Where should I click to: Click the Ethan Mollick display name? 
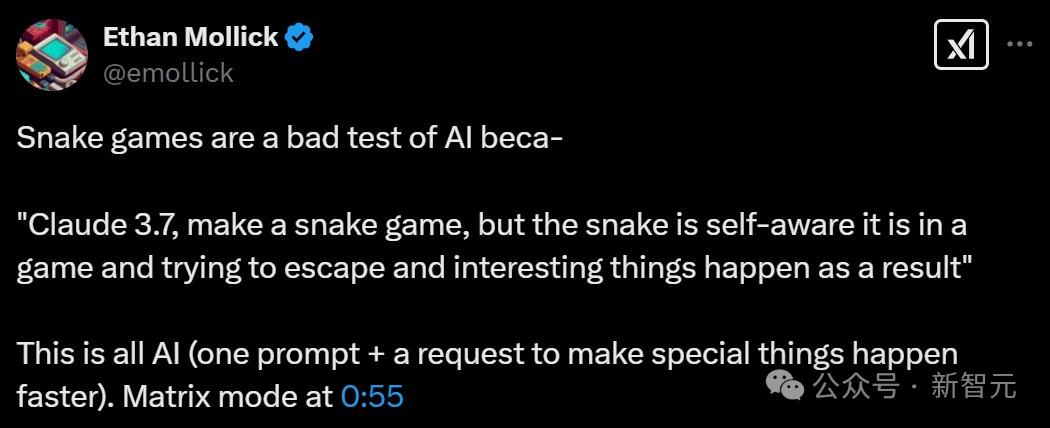point(190,38)
